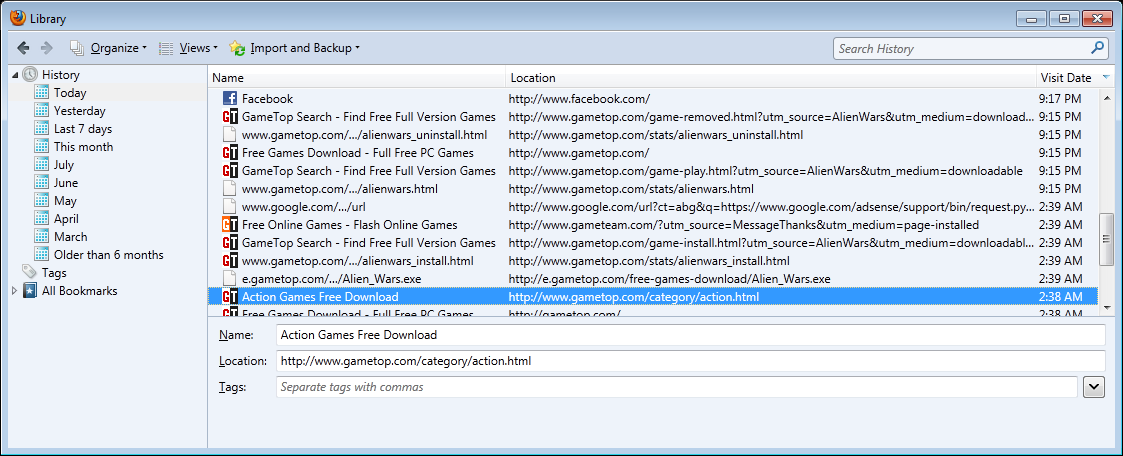Click the Organize stacked-pages icon
1123x456 pixels.
click(x=77, y=48)
